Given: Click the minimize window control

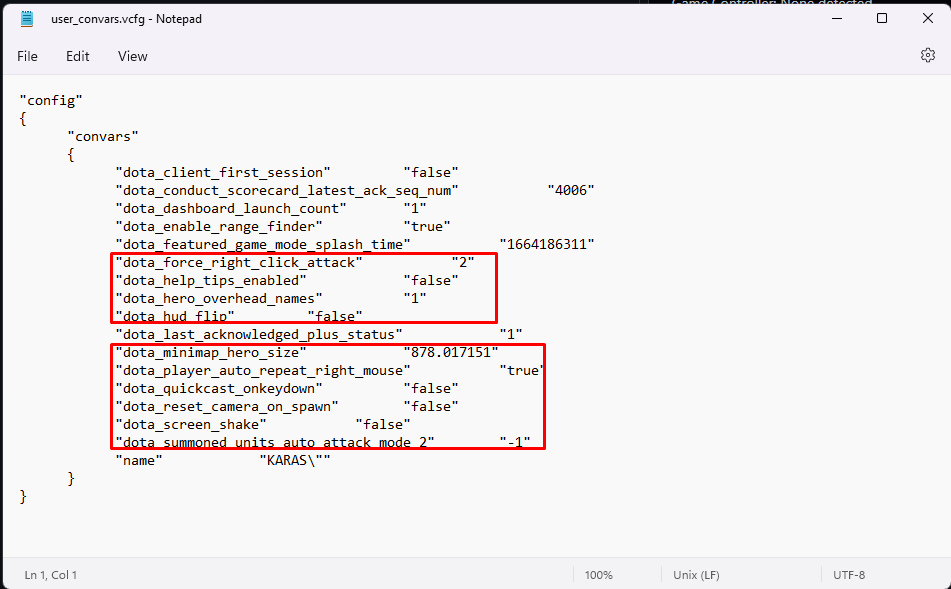Looking at the screenshot, I should point(836,17).
